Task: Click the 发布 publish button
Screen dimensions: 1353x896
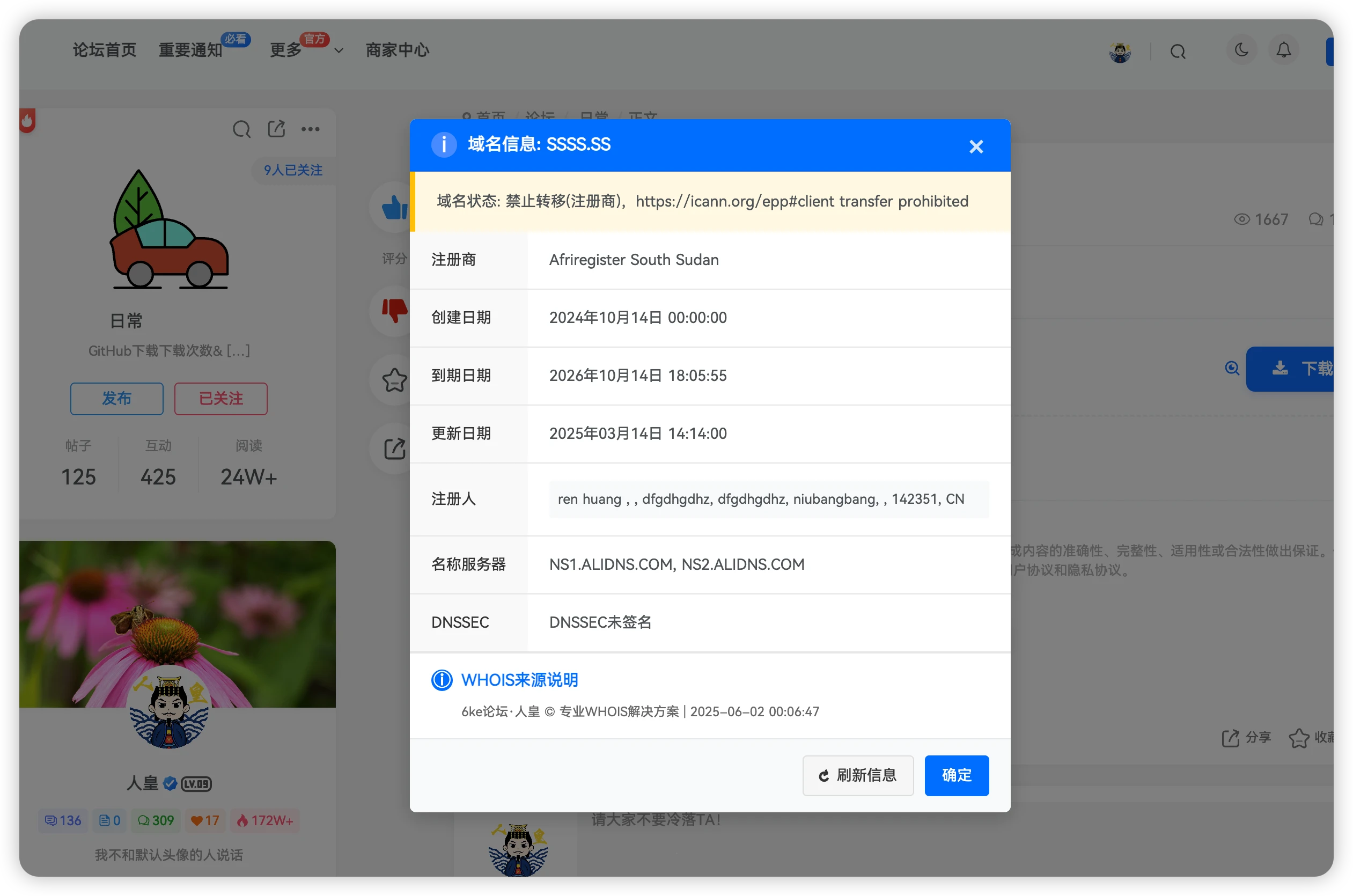Action: click(x=116, y=398)
